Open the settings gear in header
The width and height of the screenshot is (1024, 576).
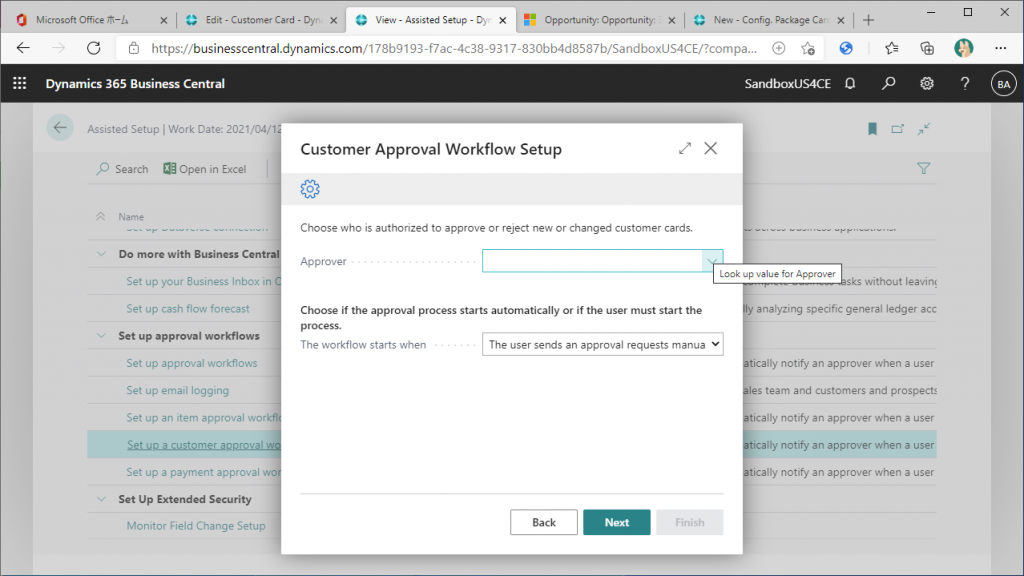tap(927, 84)
